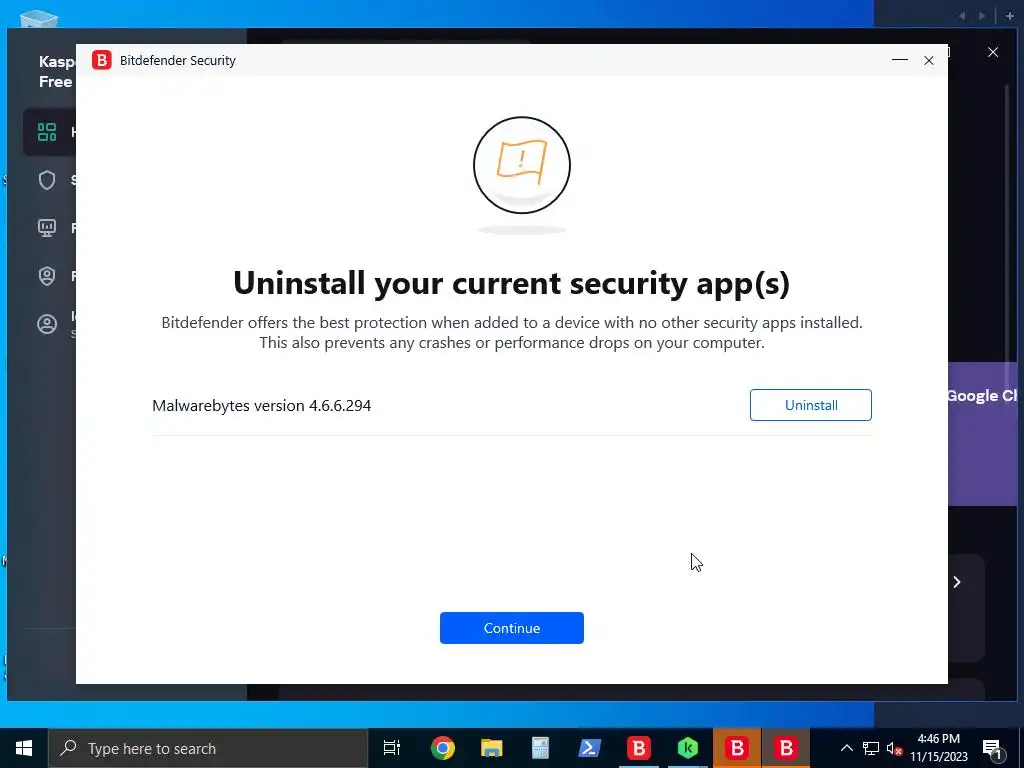Open Kaspersky Security shield sidebar icon
Viewport: 1024px width, 768px height.
click(x=47, y=180)
